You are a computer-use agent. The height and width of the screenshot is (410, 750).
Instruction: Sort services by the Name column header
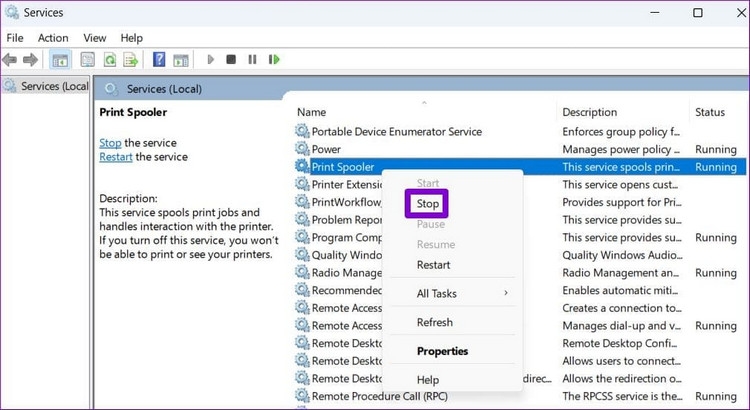click(312, 112)
